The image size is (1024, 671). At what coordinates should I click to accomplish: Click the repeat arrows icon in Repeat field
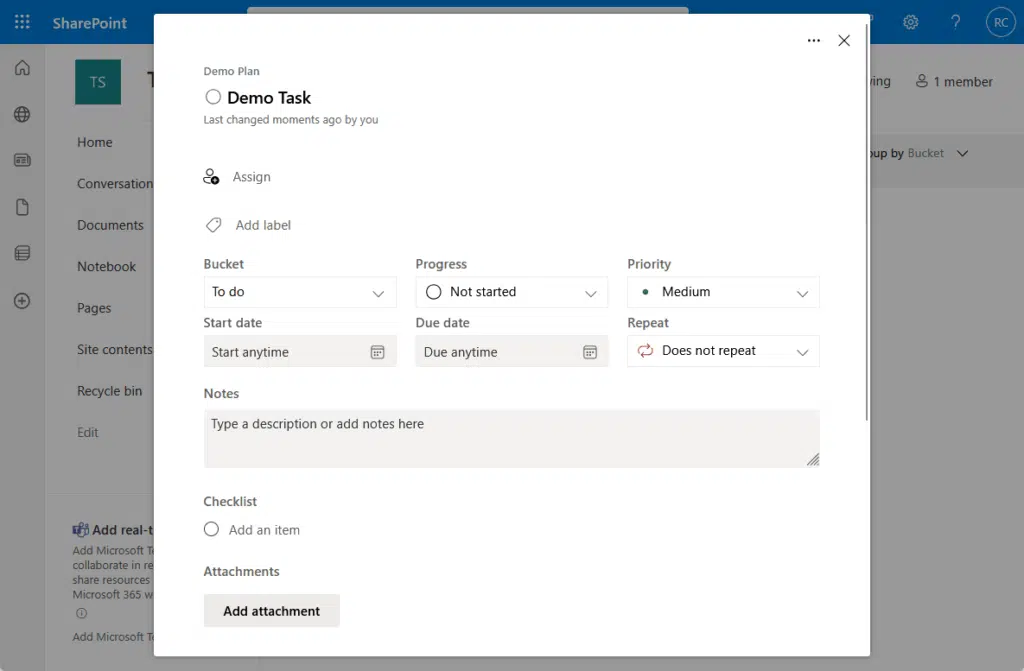click(x=645, y=351)
